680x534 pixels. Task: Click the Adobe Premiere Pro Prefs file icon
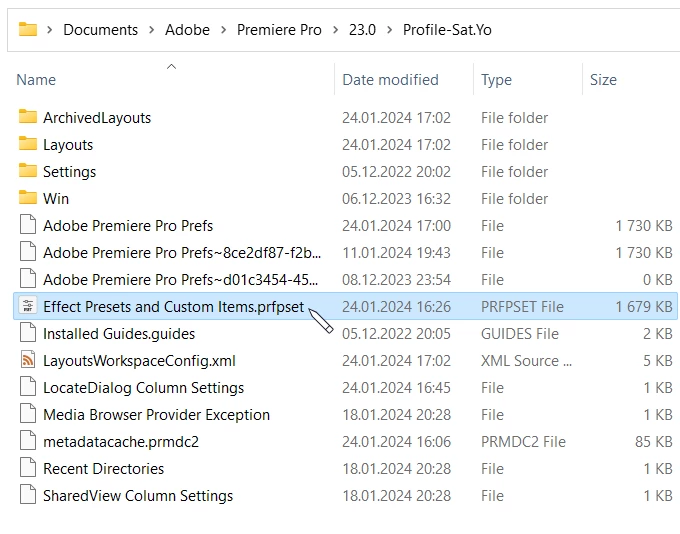click(x=28, y=225)
